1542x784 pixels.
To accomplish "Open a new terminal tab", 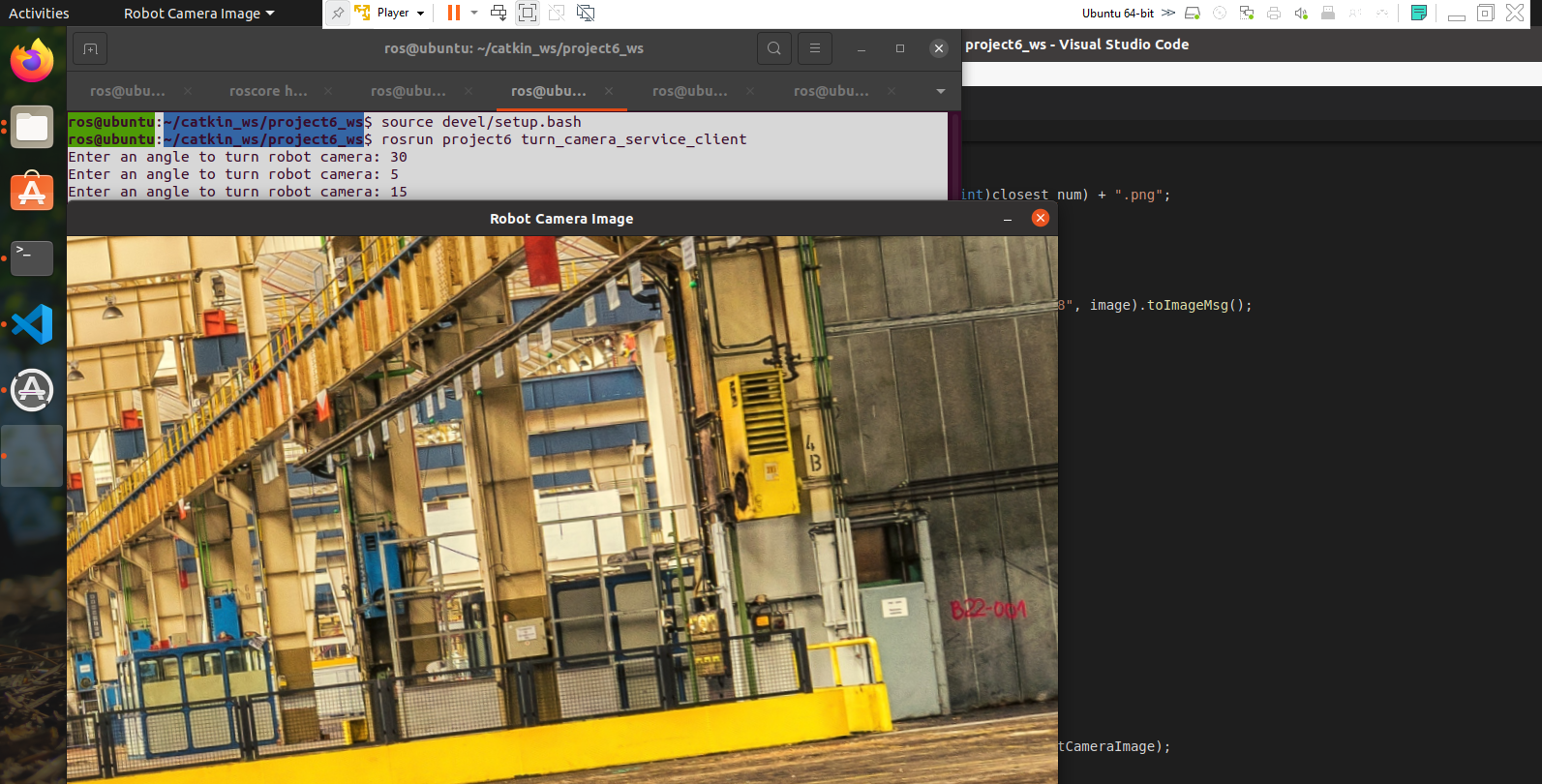I will [x=90, y=48].
